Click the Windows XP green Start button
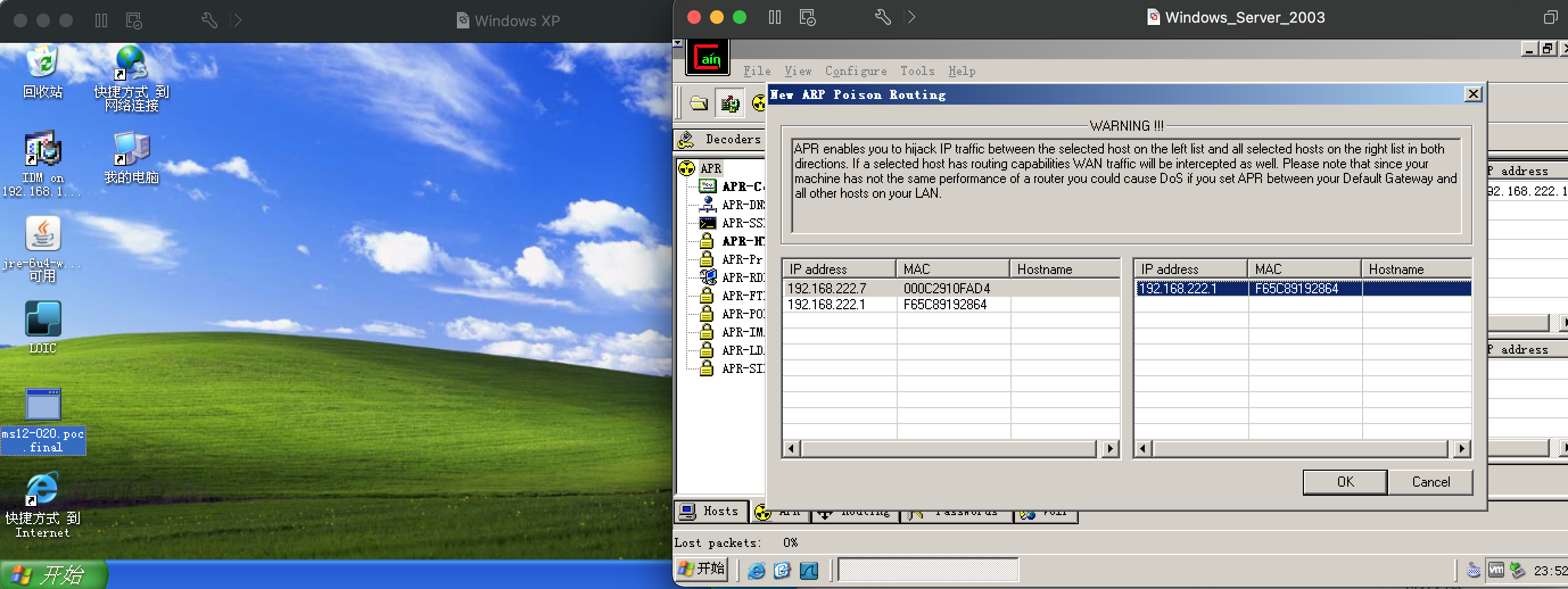The image size is (1568, 589). point(53,574)
